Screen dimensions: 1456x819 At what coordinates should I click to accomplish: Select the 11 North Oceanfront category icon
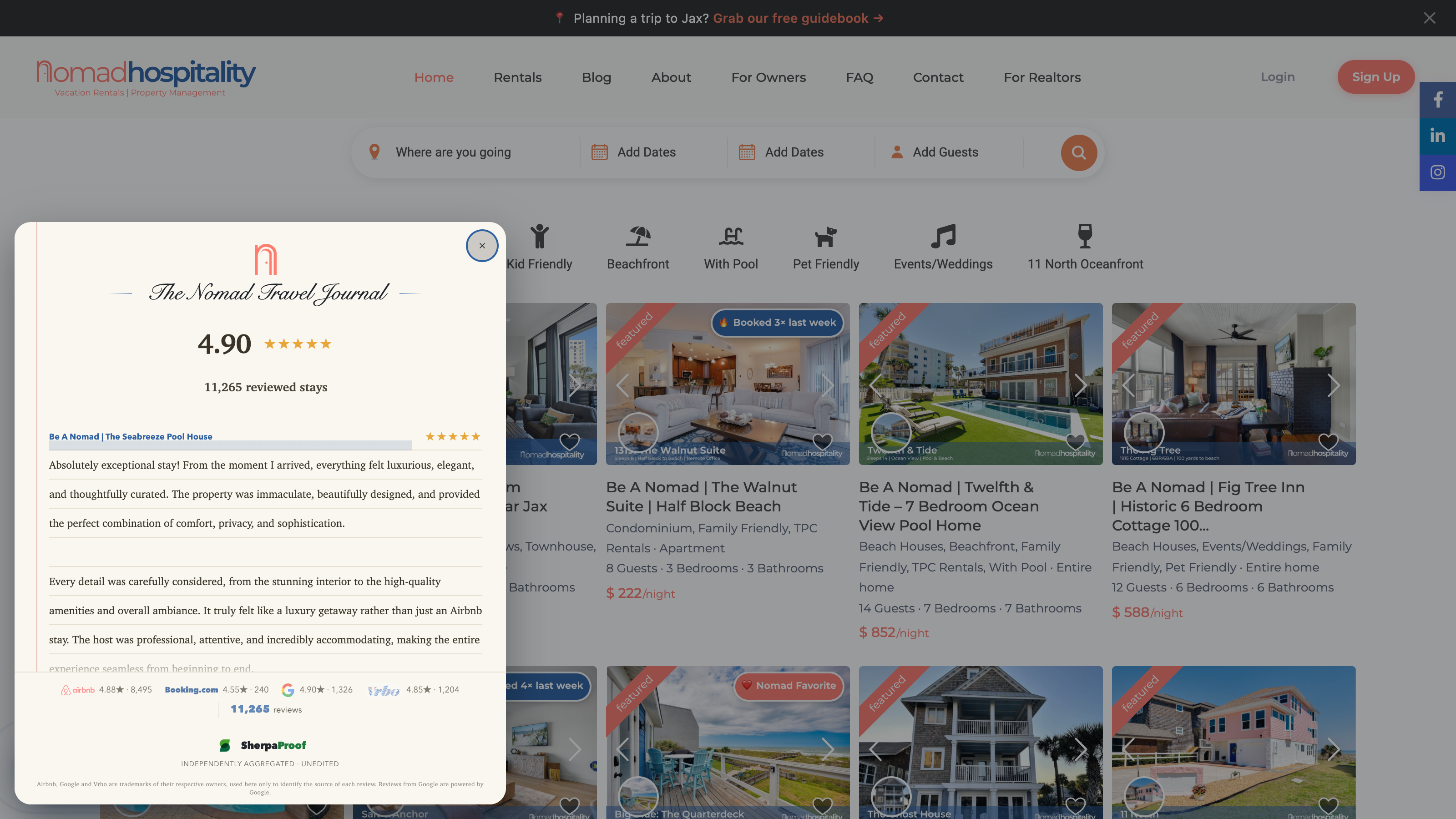coord(1085,236)
